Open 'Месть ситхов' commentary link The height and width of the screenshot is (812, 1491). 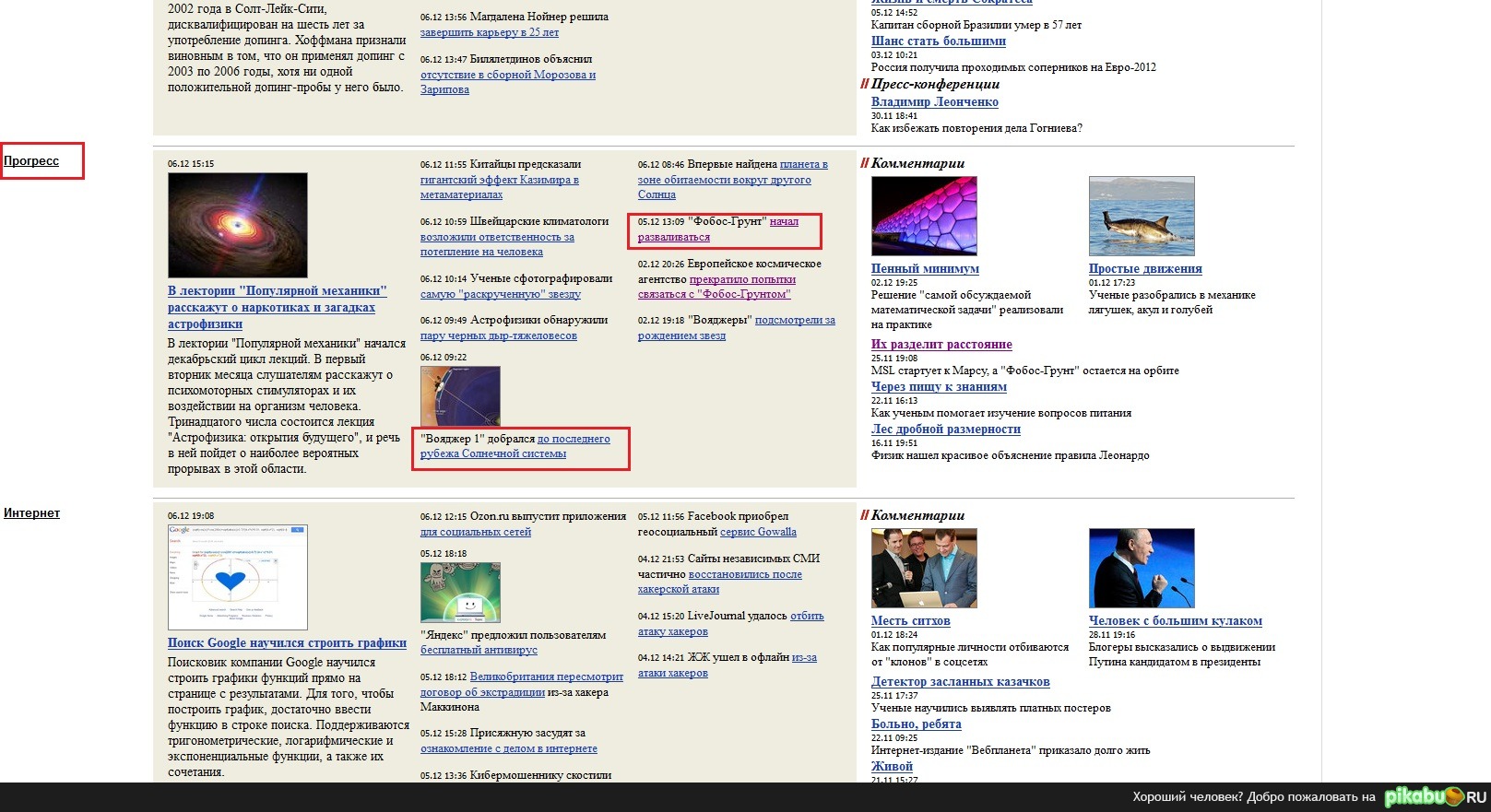pyautogui.click(x=910, y=621)
